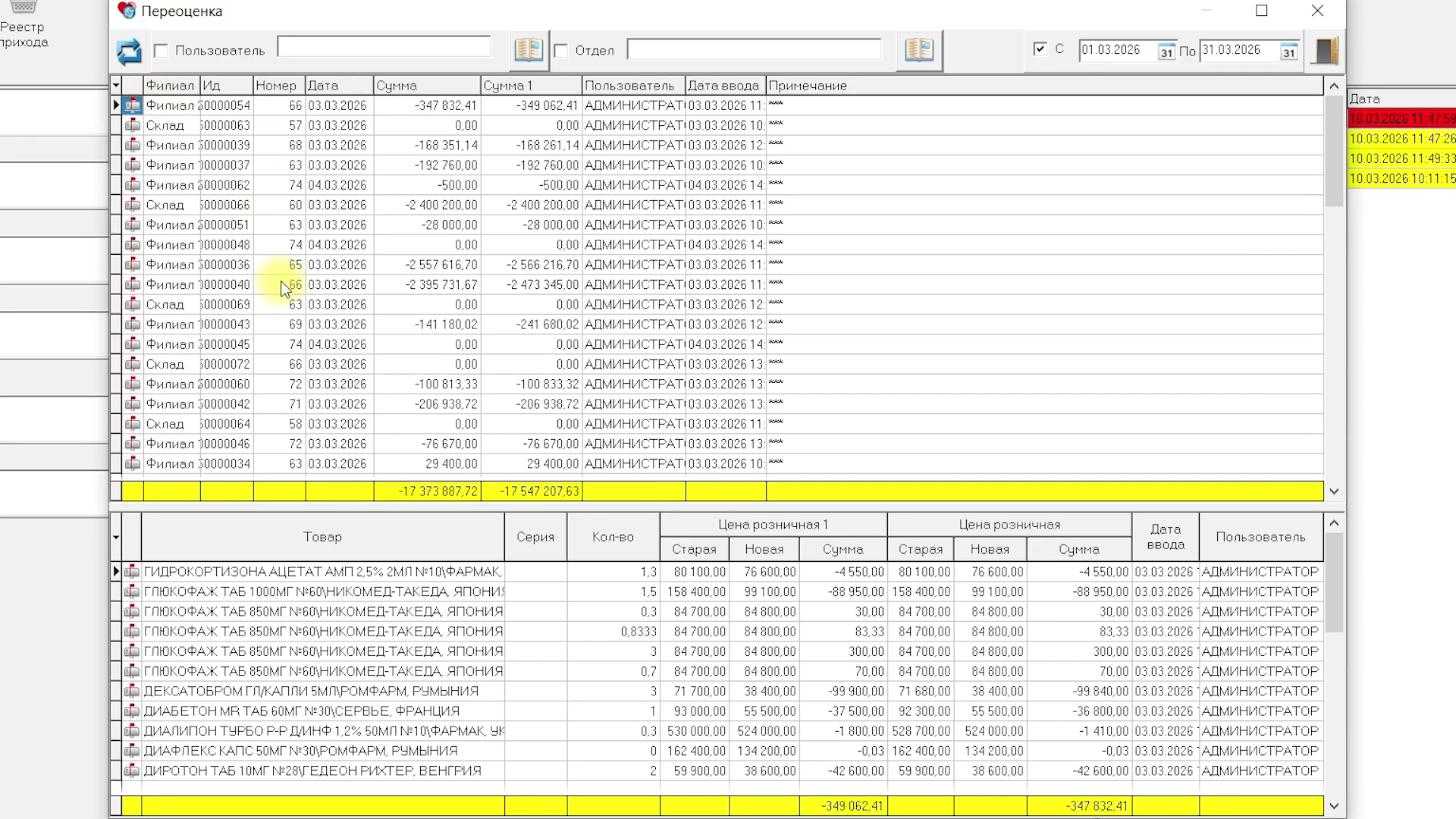This screenshot has height=819, width=1456.
Task: Click row icon for ДИРОТОН ТАБ item
Action: (132, 770)
